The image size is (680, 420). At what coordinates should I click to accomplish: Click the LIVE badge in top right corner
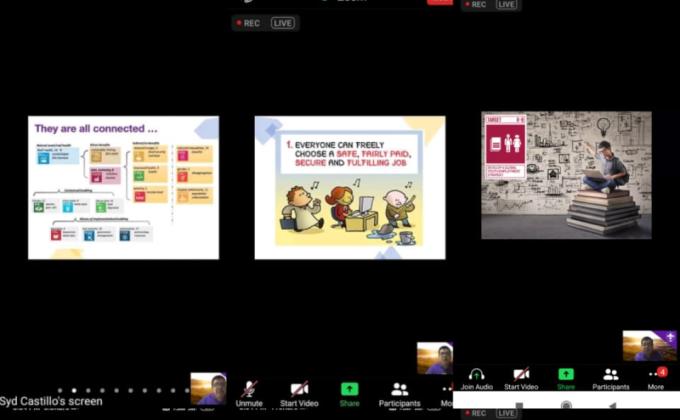pyautogui.click(x=507, y=5)
